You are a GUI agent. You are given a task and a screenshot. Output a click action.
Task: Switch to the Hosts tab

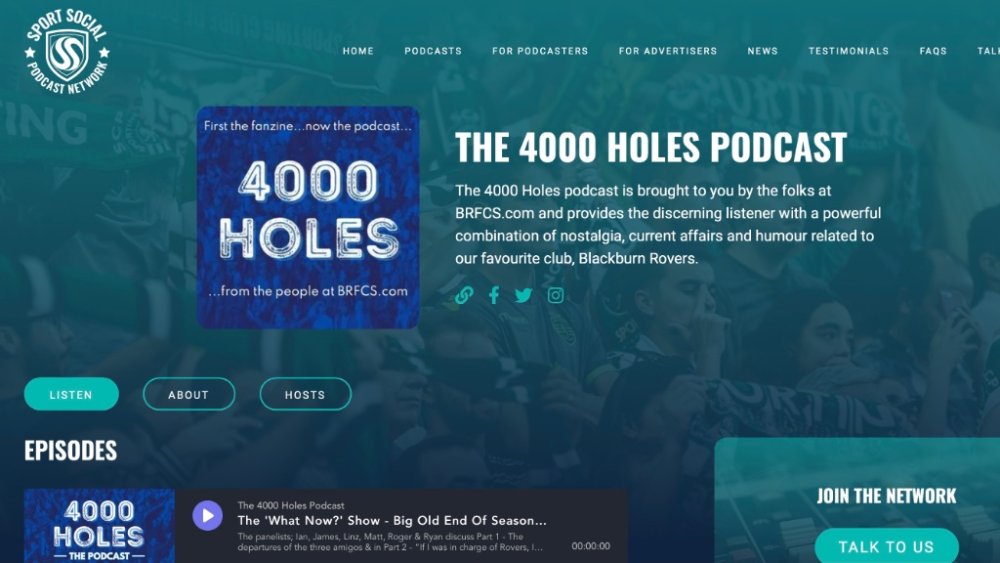point(305,394)
